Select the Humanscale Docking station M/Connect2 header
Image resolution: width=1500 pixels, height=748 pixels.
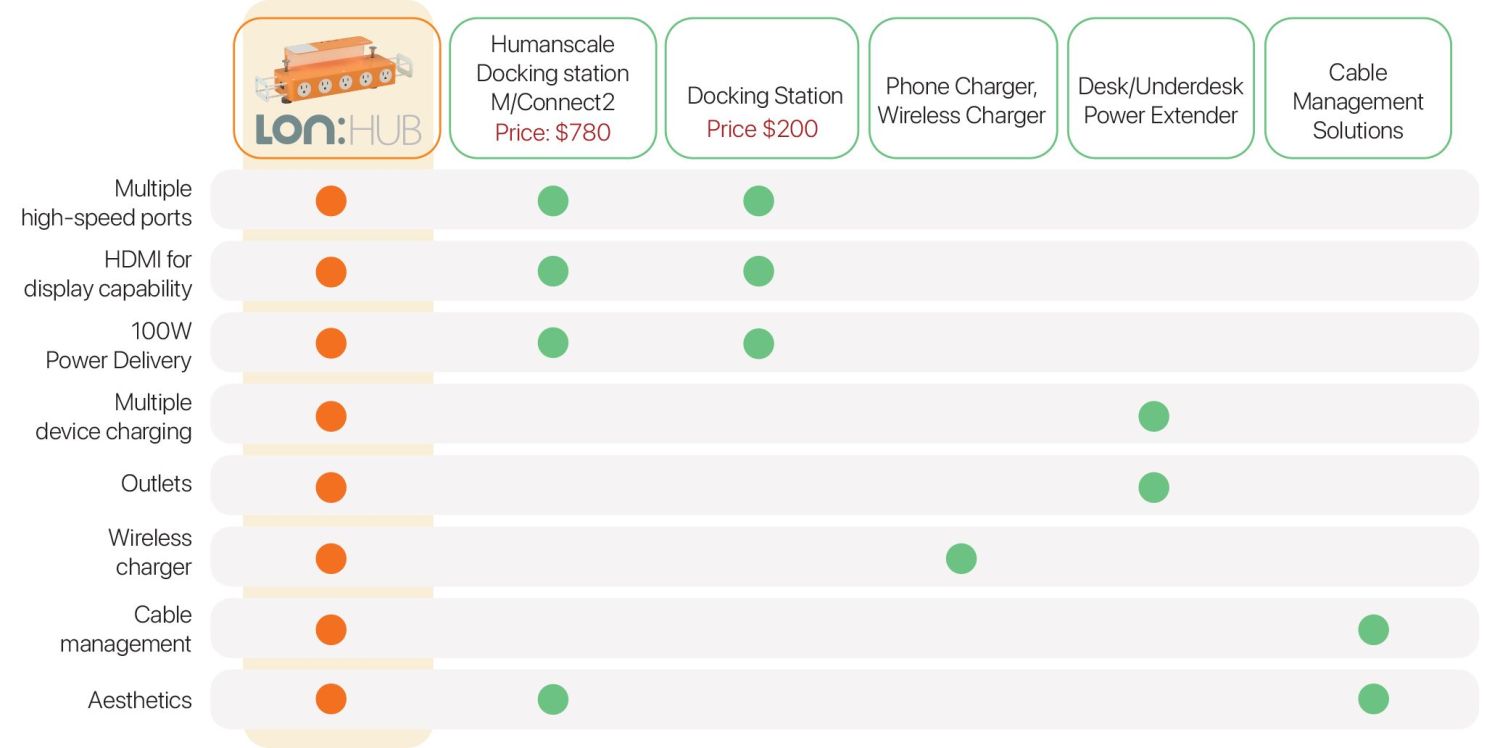click(x=553, y=88)
